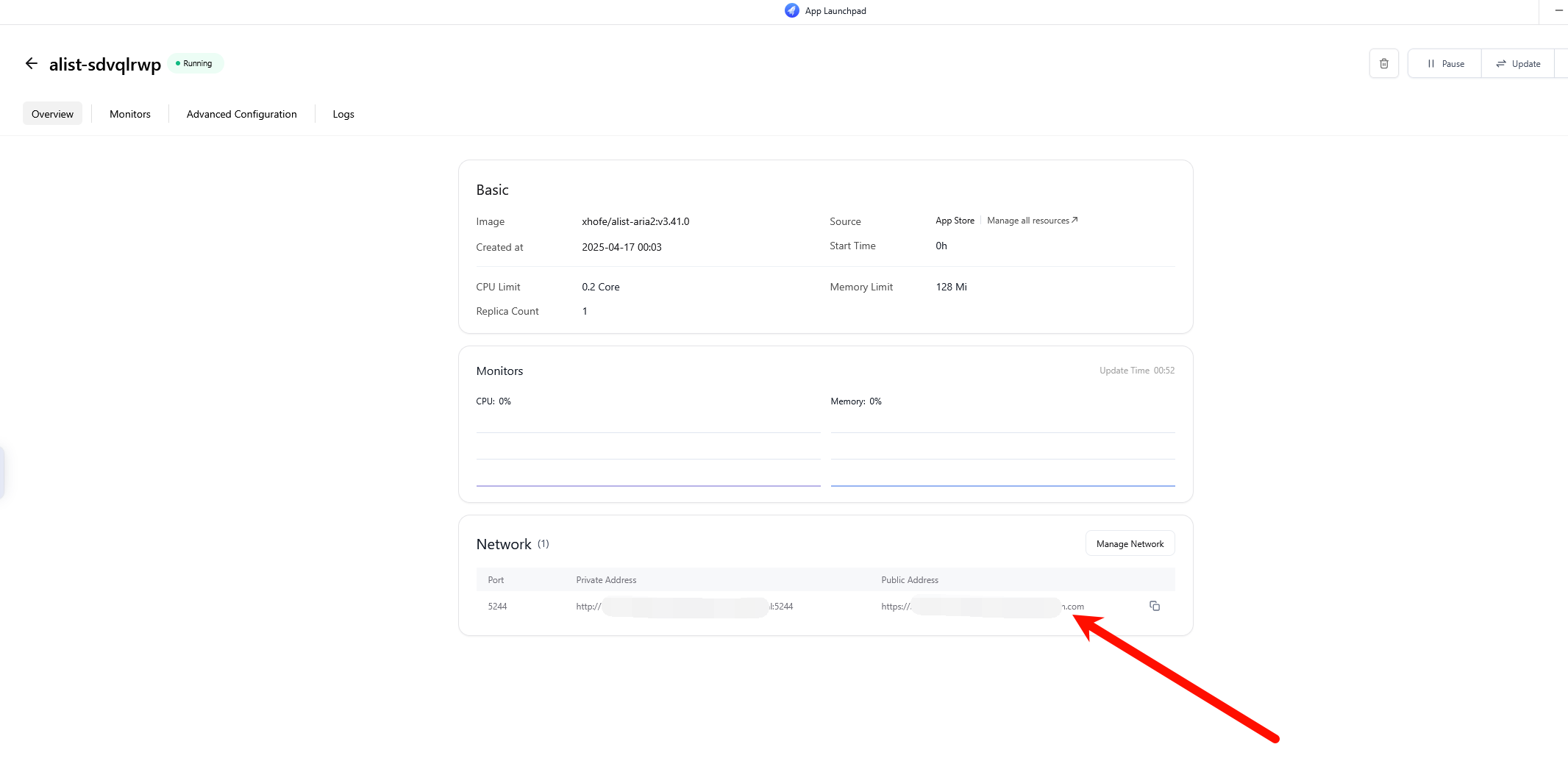Go back using the left arrow icon
Image resolution: width=1568 pixels, height=772 pixels.
click(31, 63)
